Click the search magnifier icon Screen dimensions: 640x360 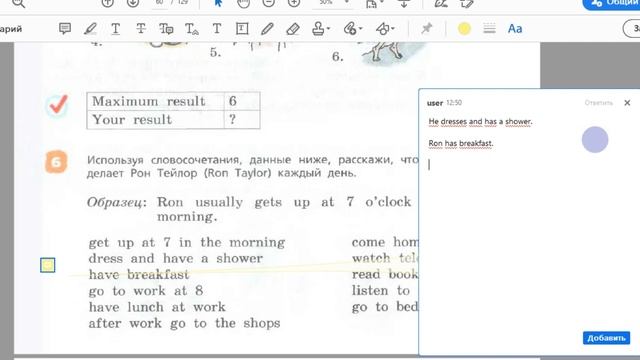[18, 3]
